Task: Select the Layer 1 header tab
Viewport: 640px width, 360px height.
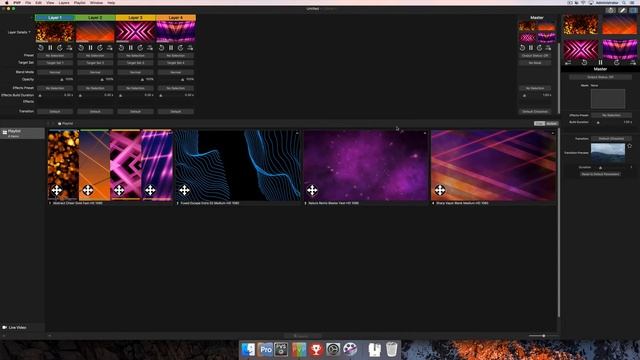Action: click(55, 18)
